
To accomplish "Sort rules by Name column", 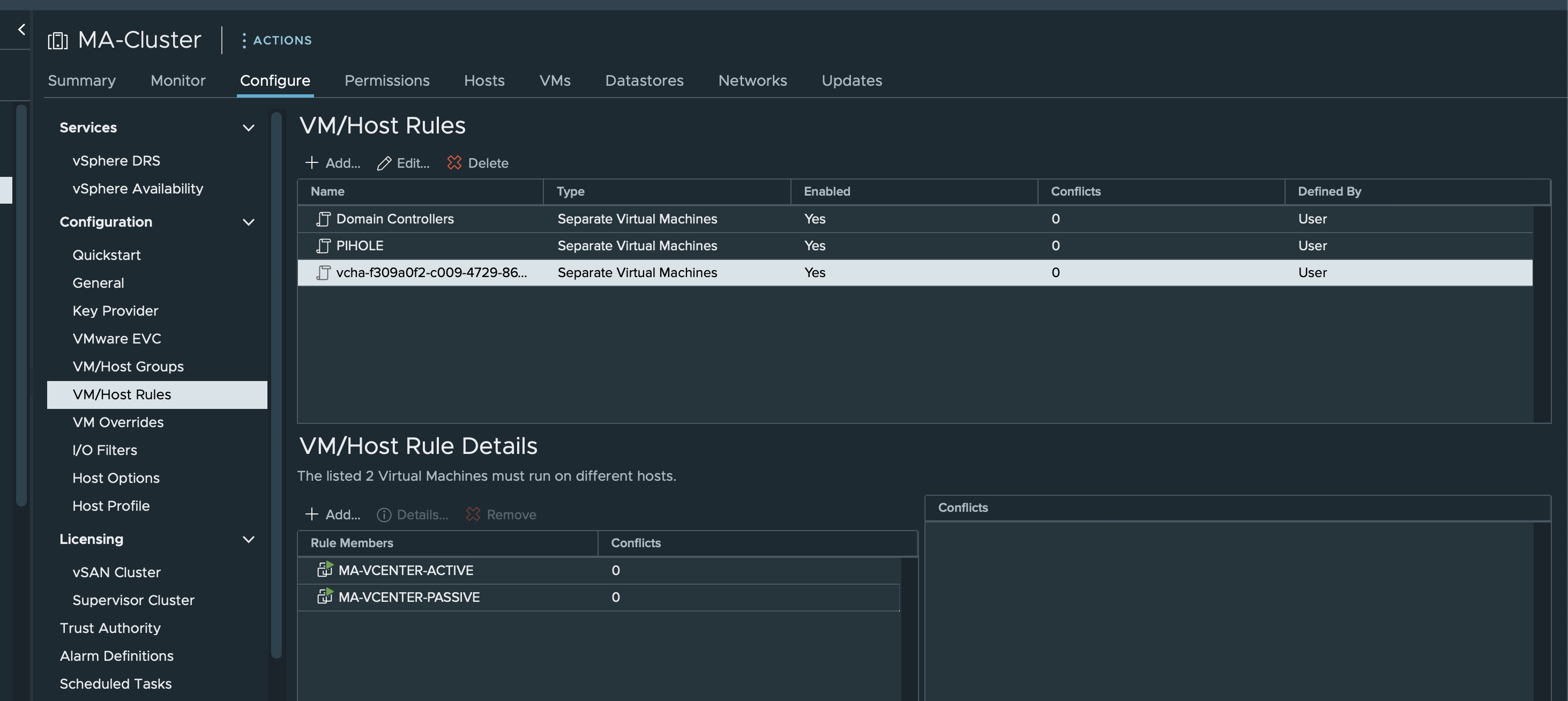I will pyautogui.click(x=420, y=192).
